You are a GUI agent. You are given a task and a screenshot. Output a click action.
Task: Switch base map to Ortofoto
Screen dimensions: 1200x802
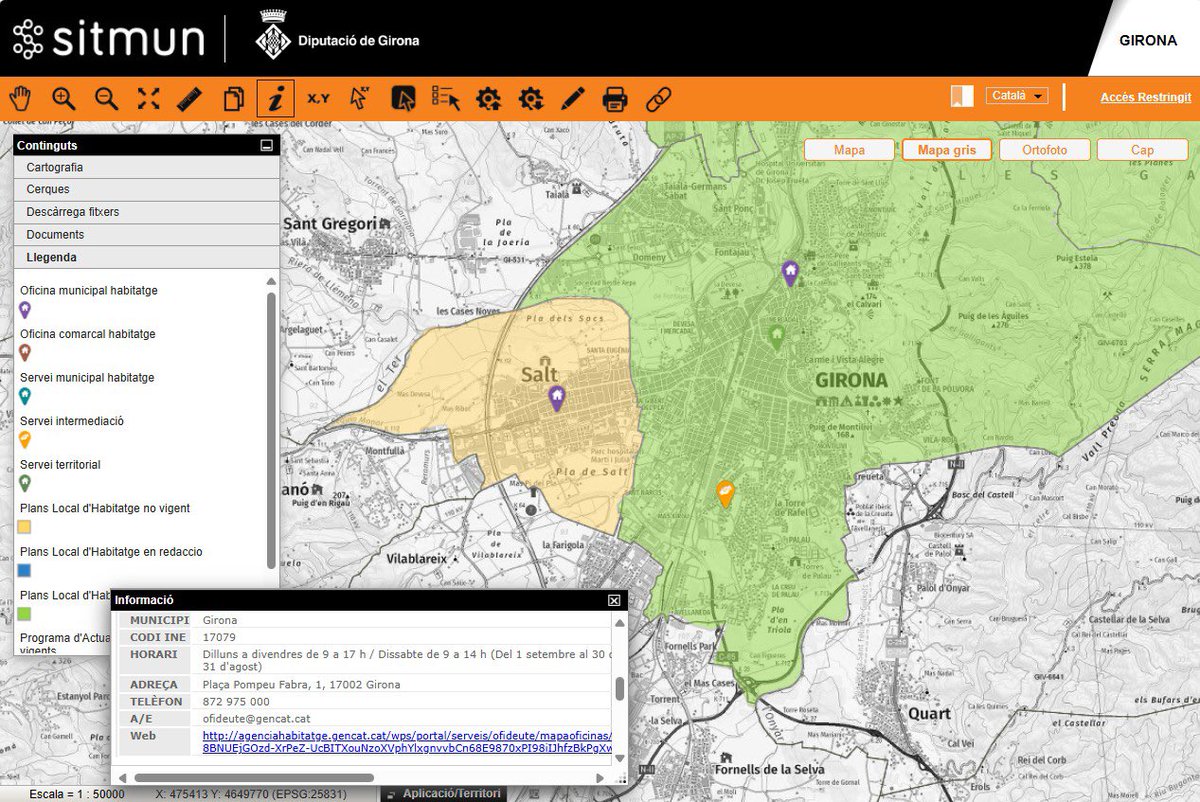1045,150
